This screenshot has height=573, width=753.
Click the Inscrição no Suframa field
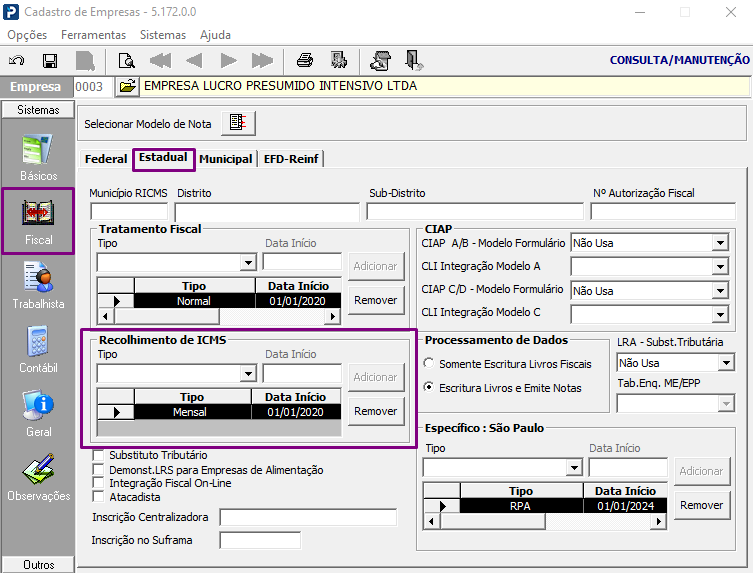pyautogui.click(x=259, y=541)
